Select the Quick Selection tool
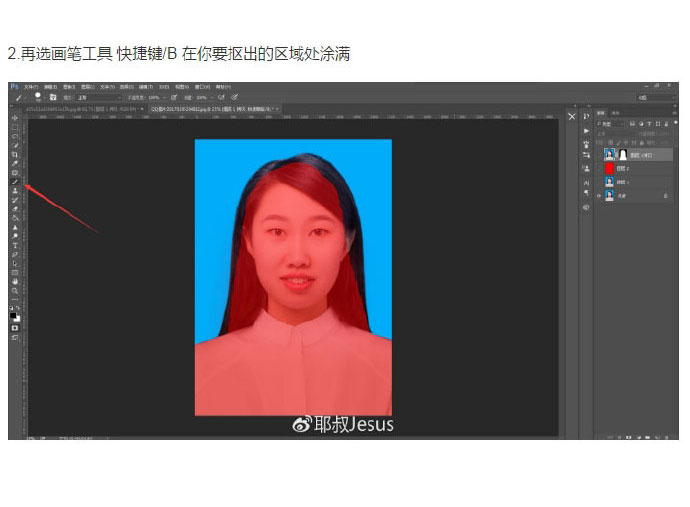Screen dimensions: 690x507 (15, 145)
